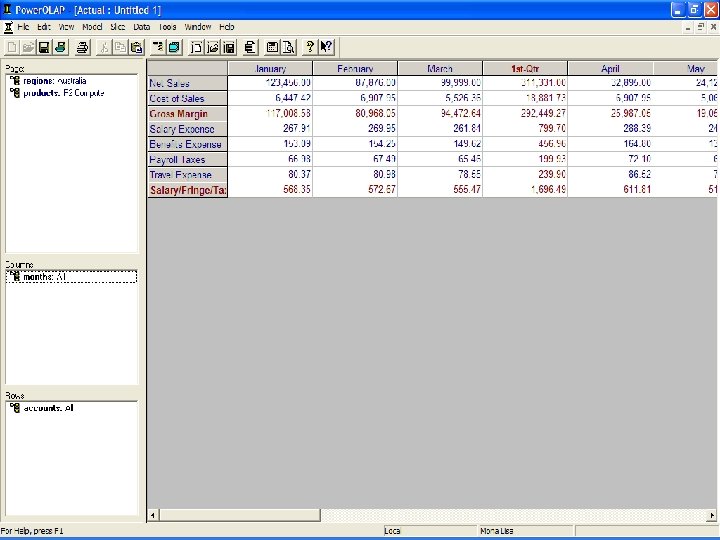Click the March Salary Expense cell 261.81
Screen dimensions: 720x540
[x=440, y=128]
